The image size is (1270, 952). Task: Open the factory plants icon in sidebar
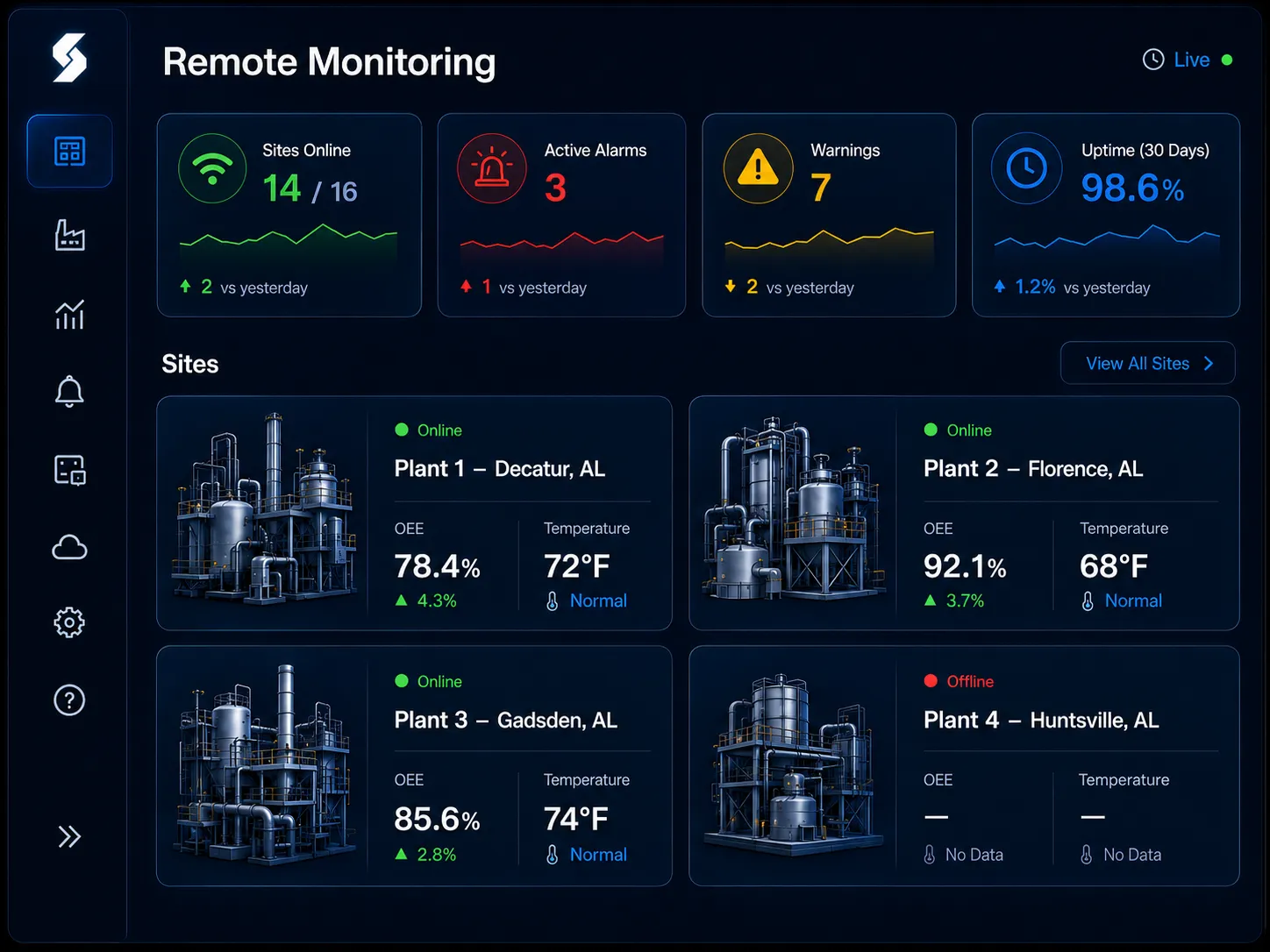click(69, 234)
